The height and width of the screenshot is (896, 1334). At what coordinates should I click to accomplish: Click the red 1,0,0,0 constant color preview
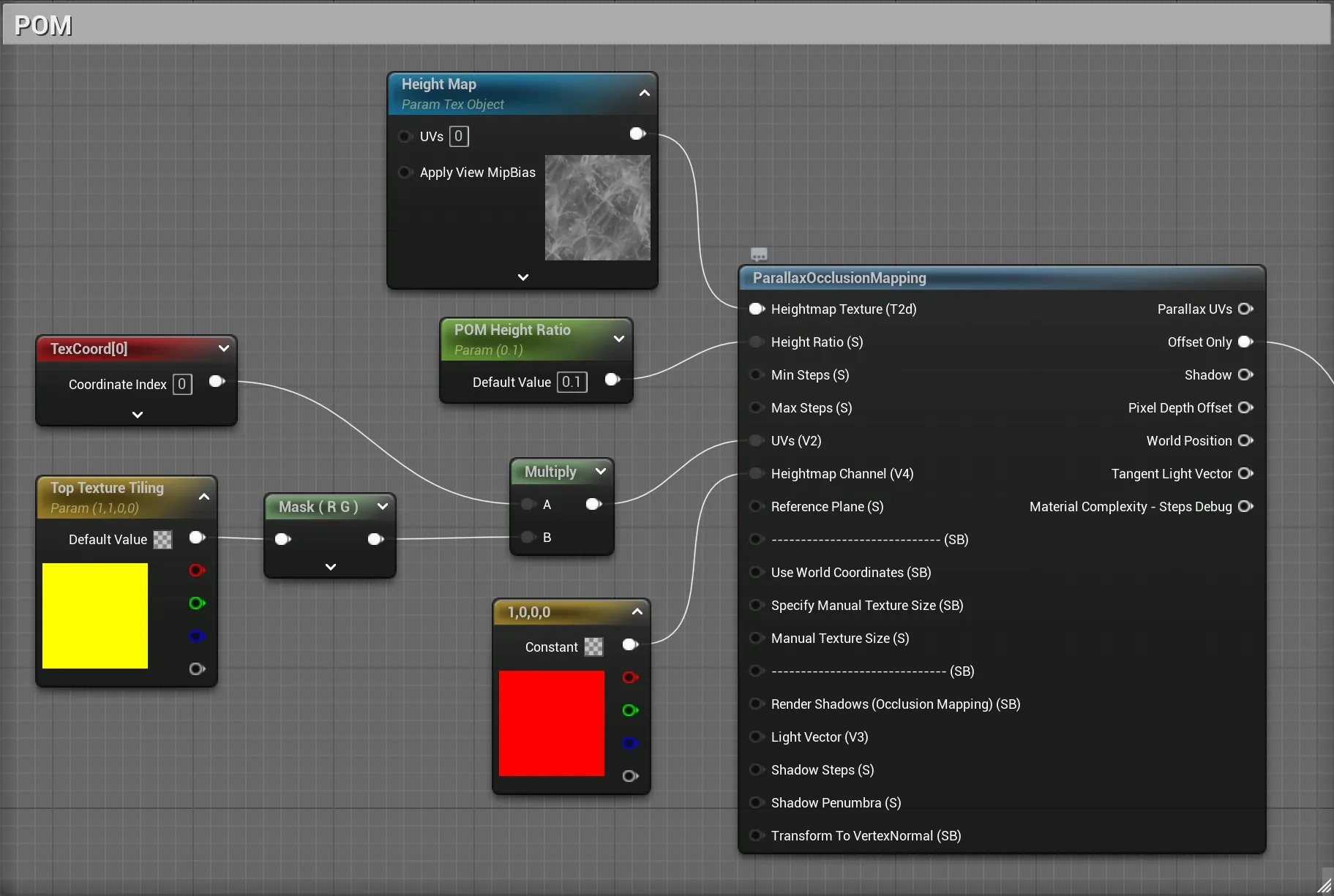pos(552,723)
